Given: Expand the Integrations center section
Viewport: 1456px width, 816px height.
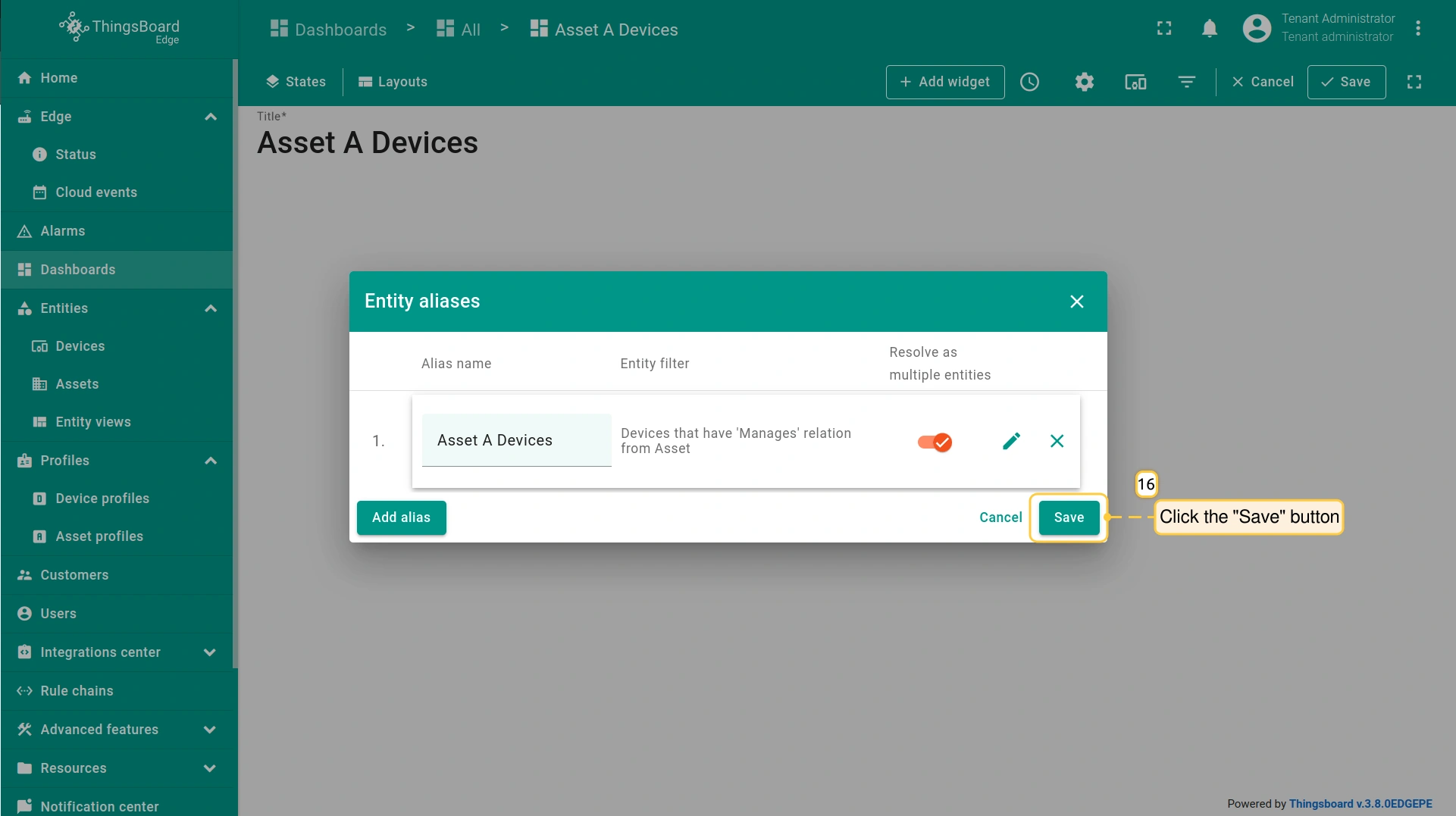Looking at the screenshot, I should 210,652.
